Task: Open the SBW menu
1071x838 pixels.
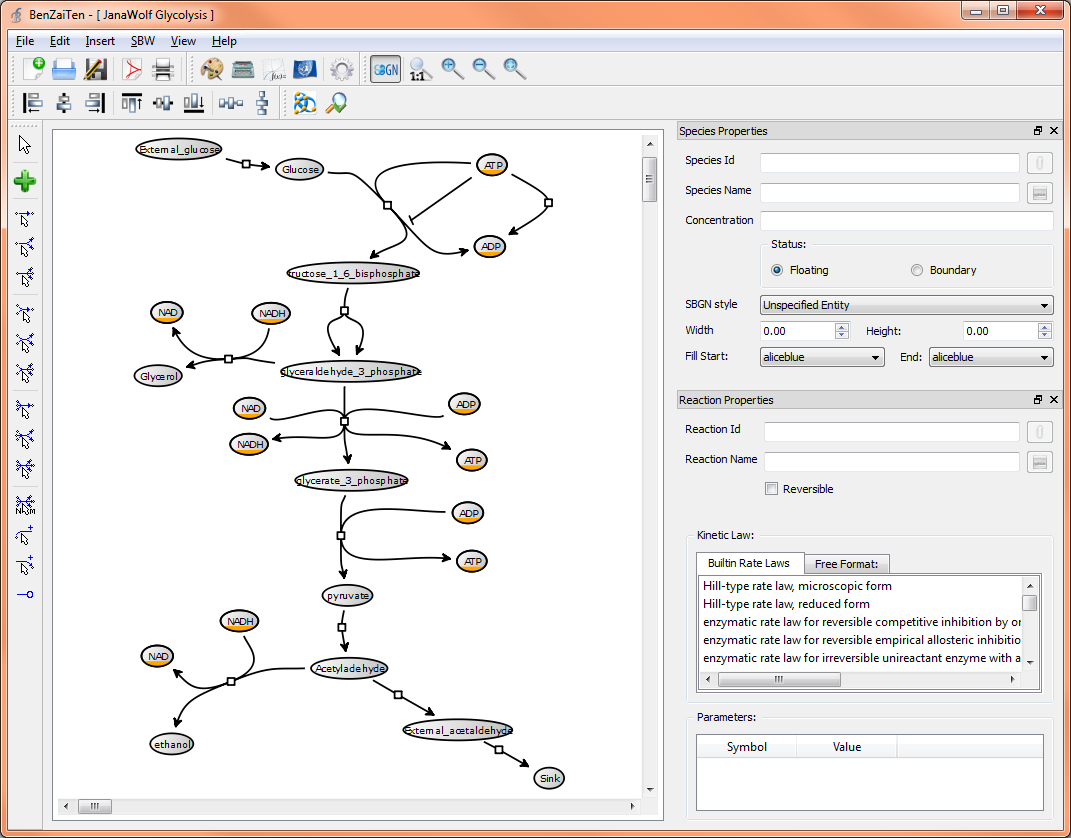Action: coord(143,41)
